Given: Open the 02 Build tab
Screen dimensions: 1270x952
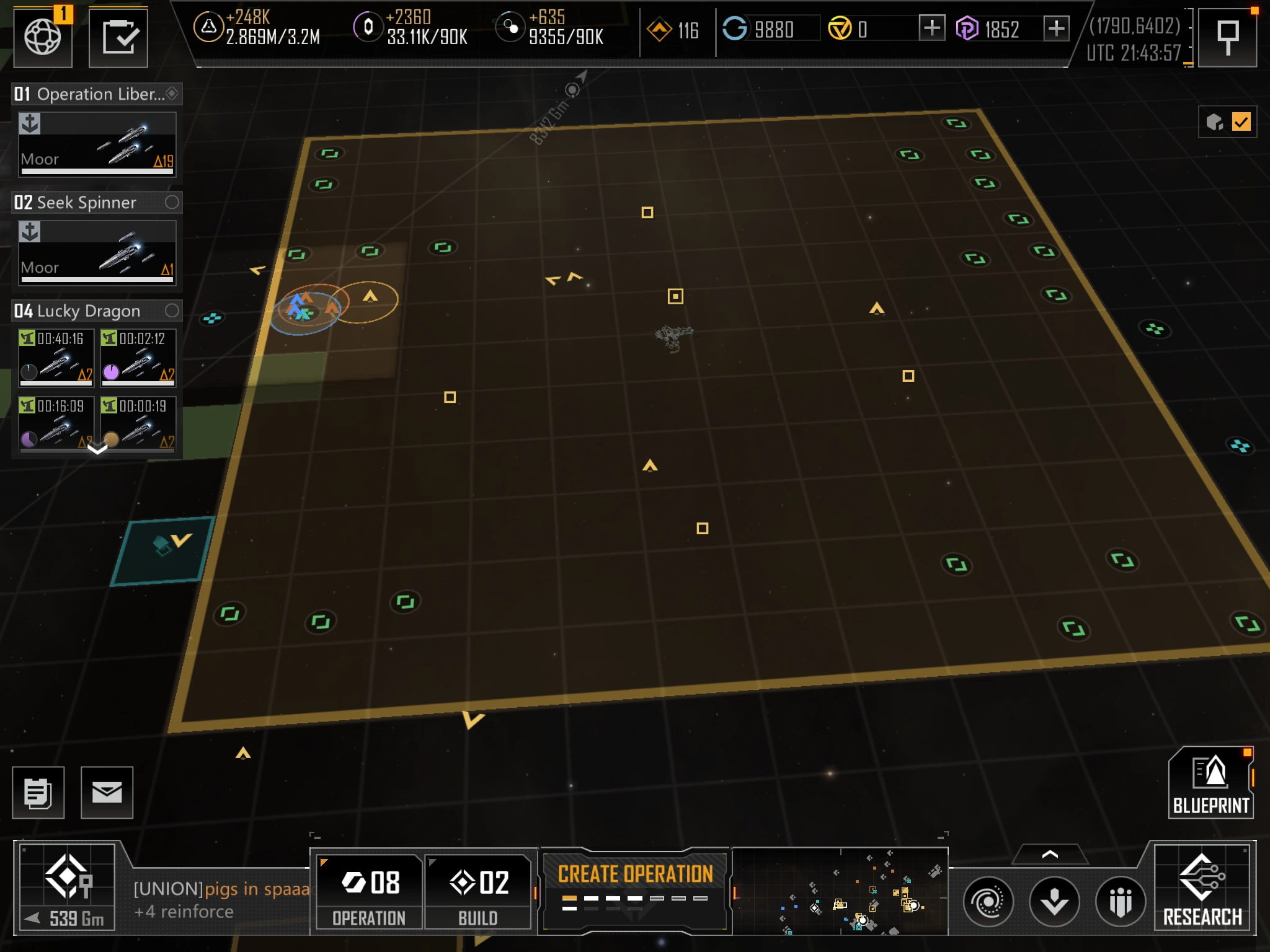Looking at the screenshot, I should [478, 892].
